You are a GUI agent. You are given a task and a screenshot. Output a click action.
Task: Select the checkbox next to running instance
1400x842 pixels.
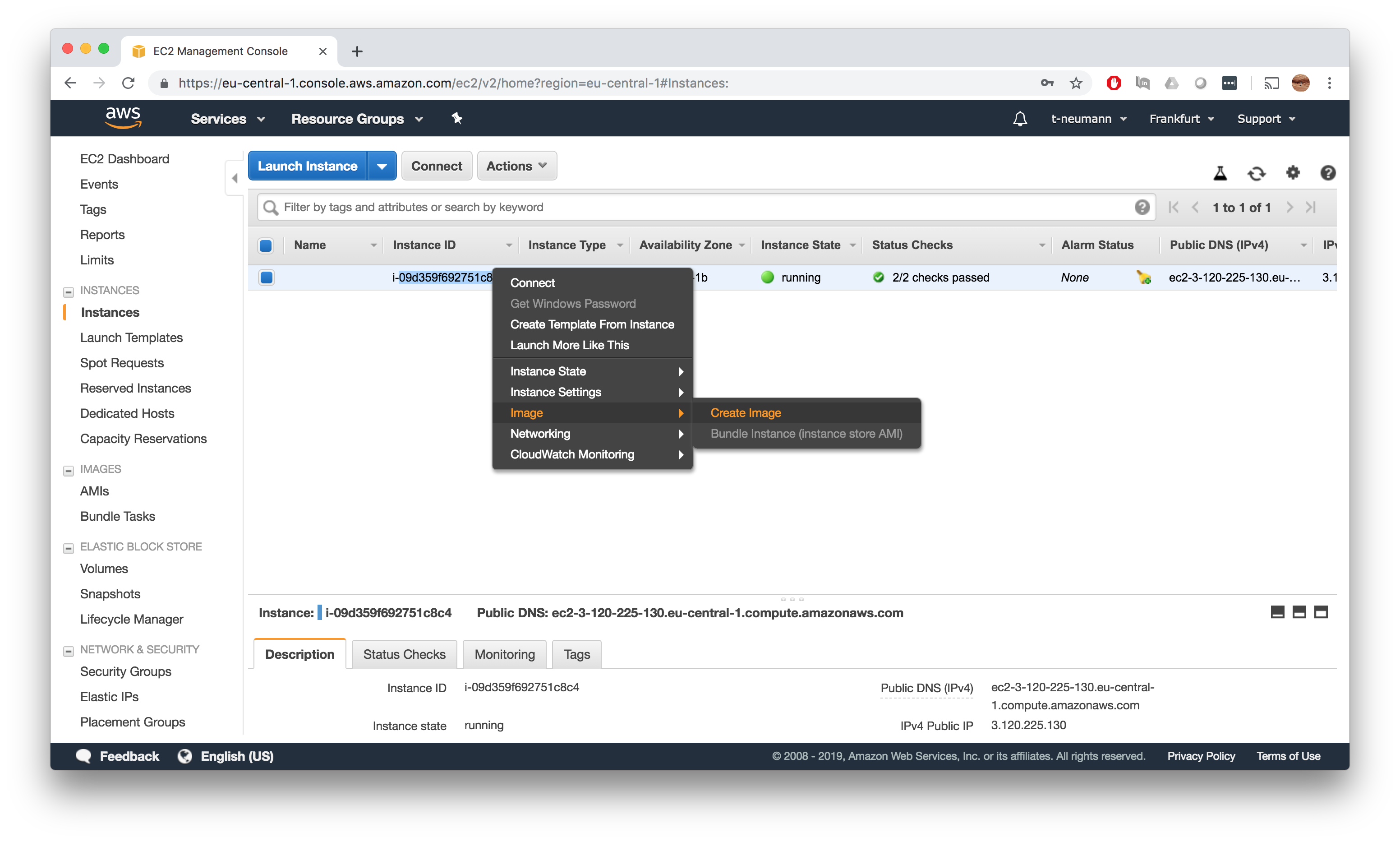(x=267, y=277)
